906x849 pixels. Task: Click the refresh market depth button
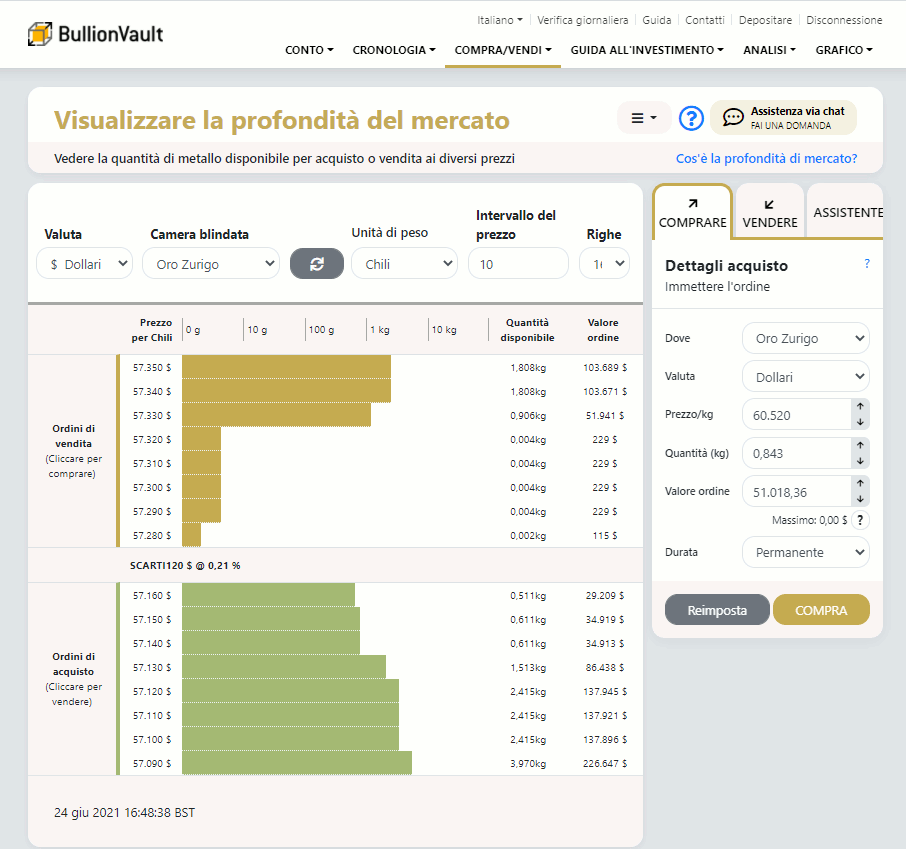317,263
